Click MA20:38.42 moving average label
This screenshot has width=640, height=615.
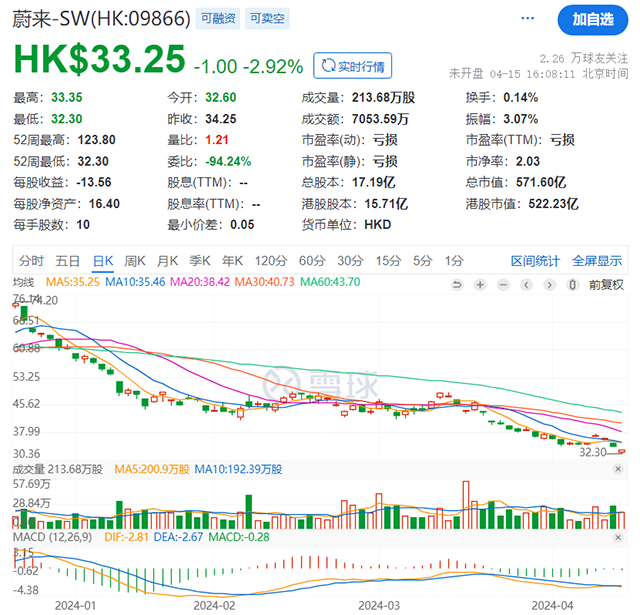200,282
